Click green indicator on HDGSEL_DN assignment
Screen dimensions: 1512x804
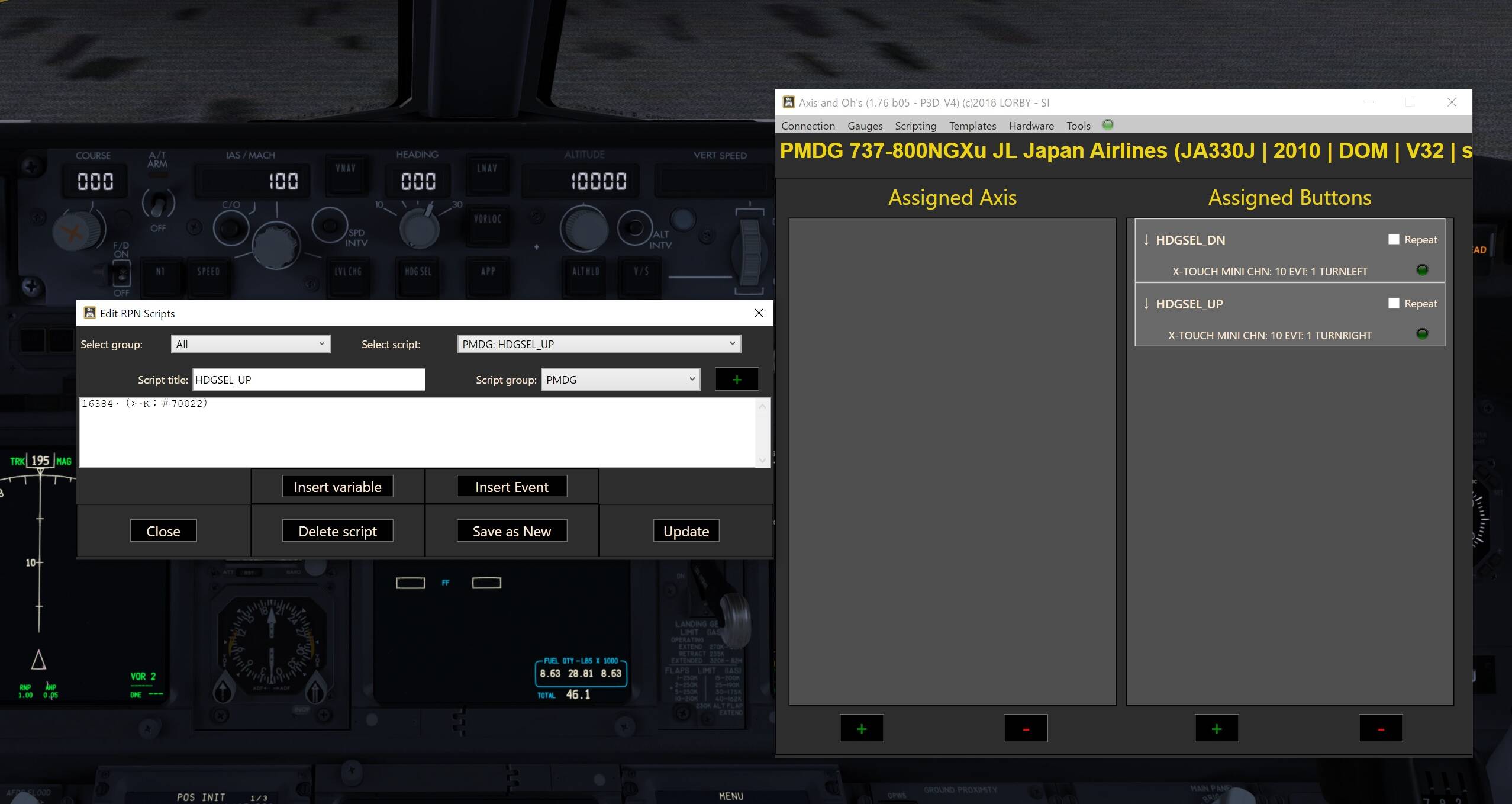click(x=1422, y=270)
